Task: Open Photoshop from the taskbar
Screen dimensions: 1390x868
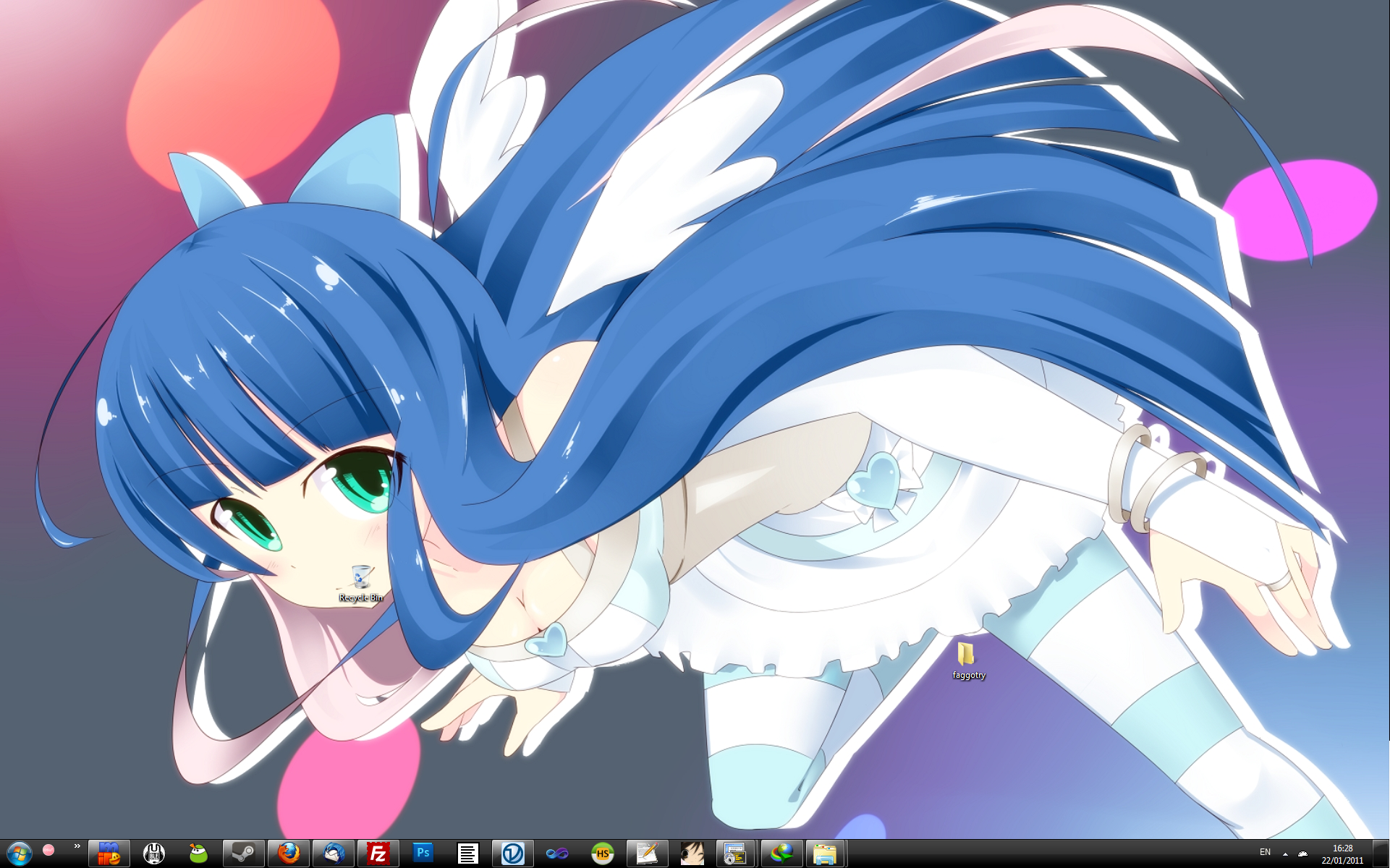Action: click(423, 854)
